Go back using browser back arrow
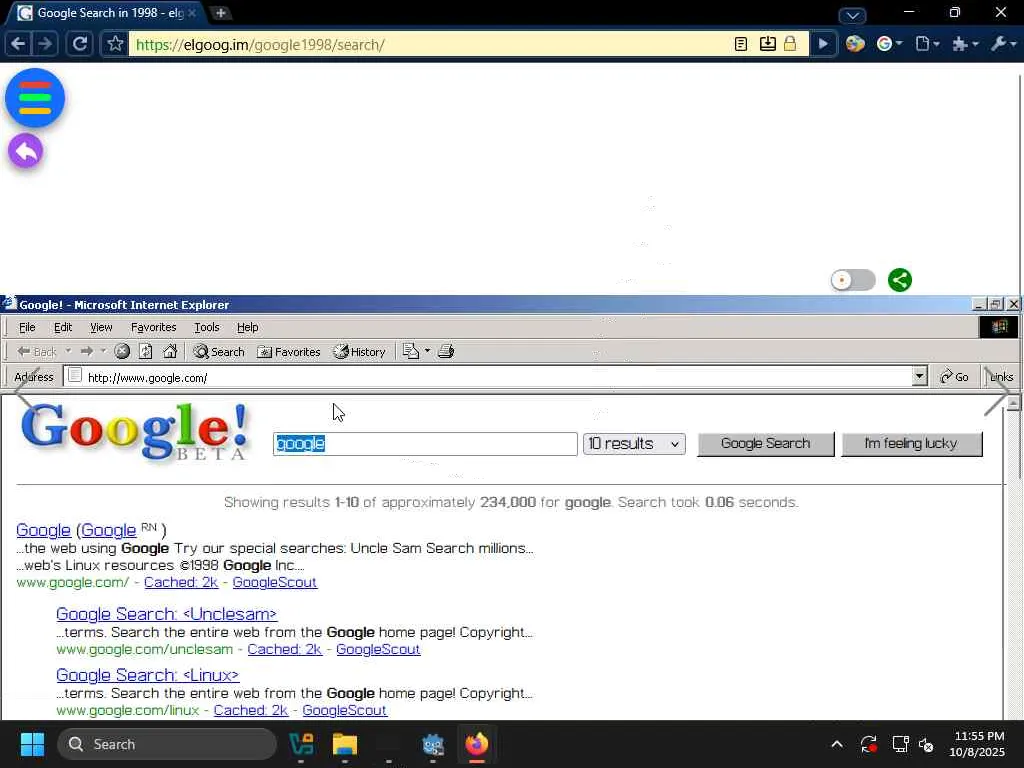This screenshot has height=768, width=1024. pos(18,44)
